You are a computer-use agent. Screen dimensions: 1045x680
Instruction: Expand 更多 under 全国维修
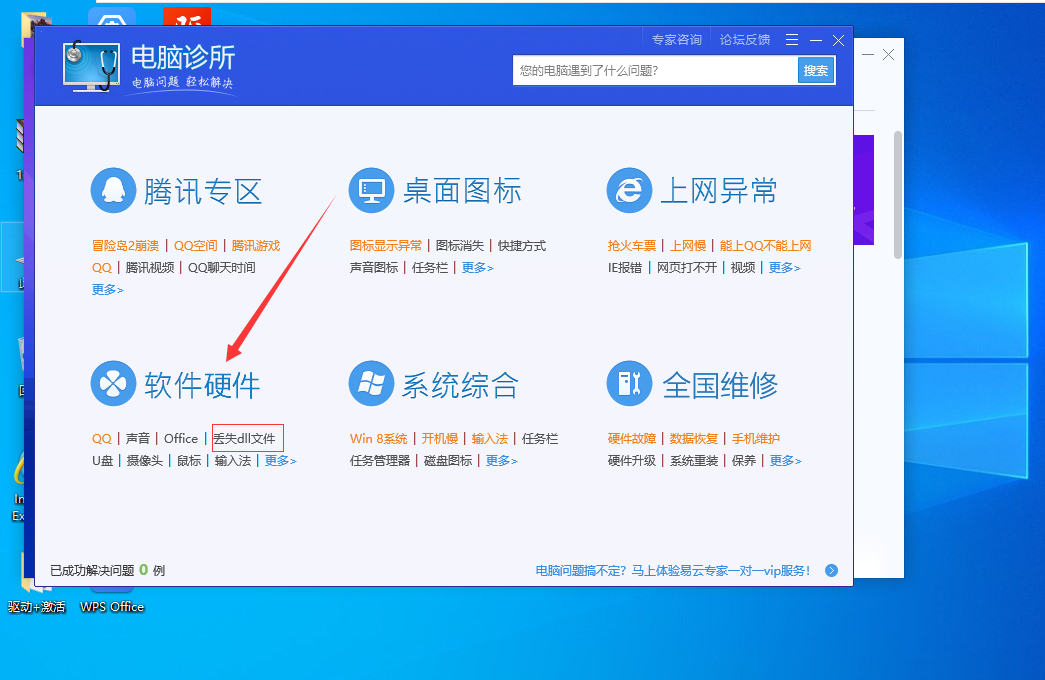click(x=785, y=461)
